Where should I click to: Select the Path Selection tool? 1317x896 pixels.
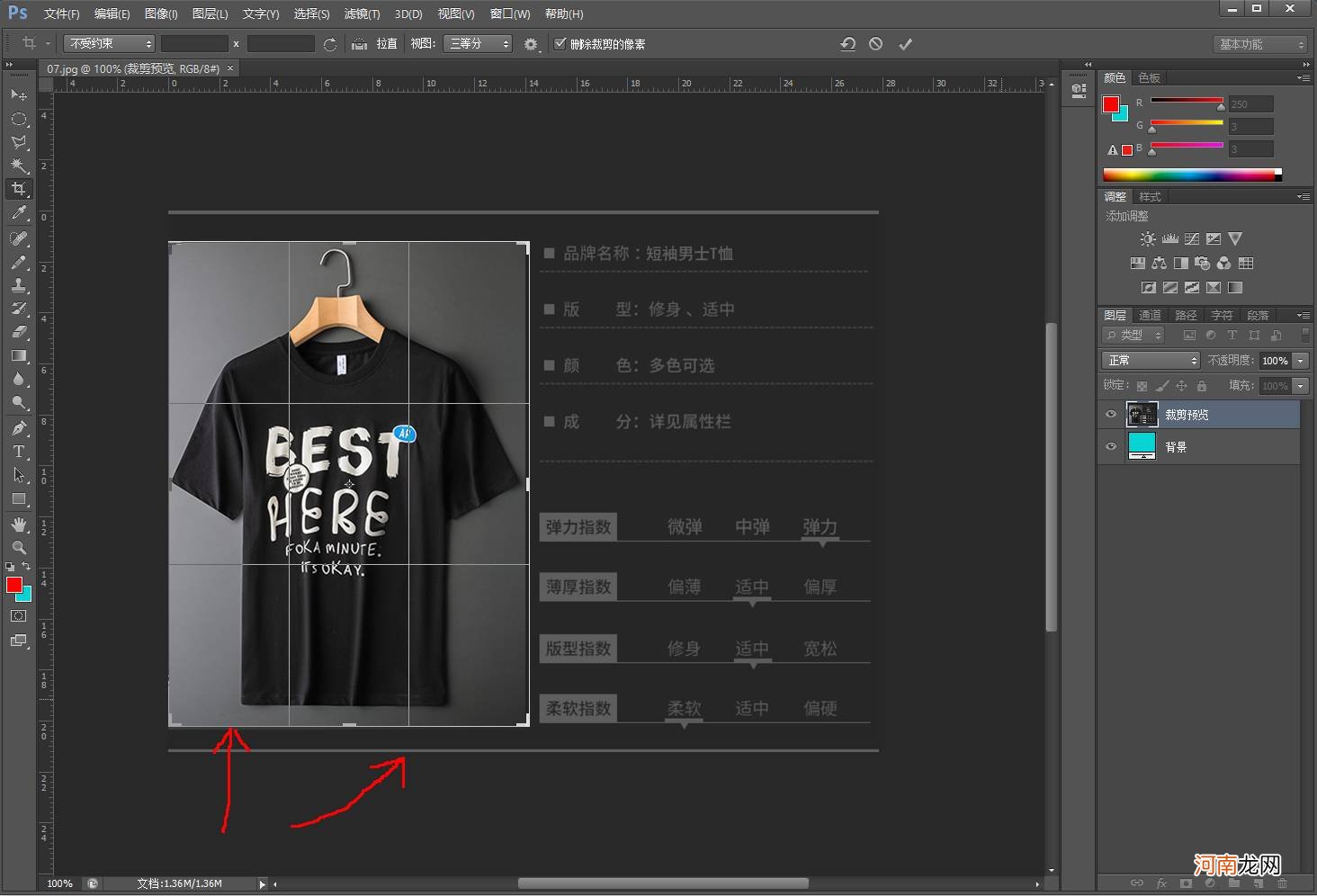tap(18, 475)
